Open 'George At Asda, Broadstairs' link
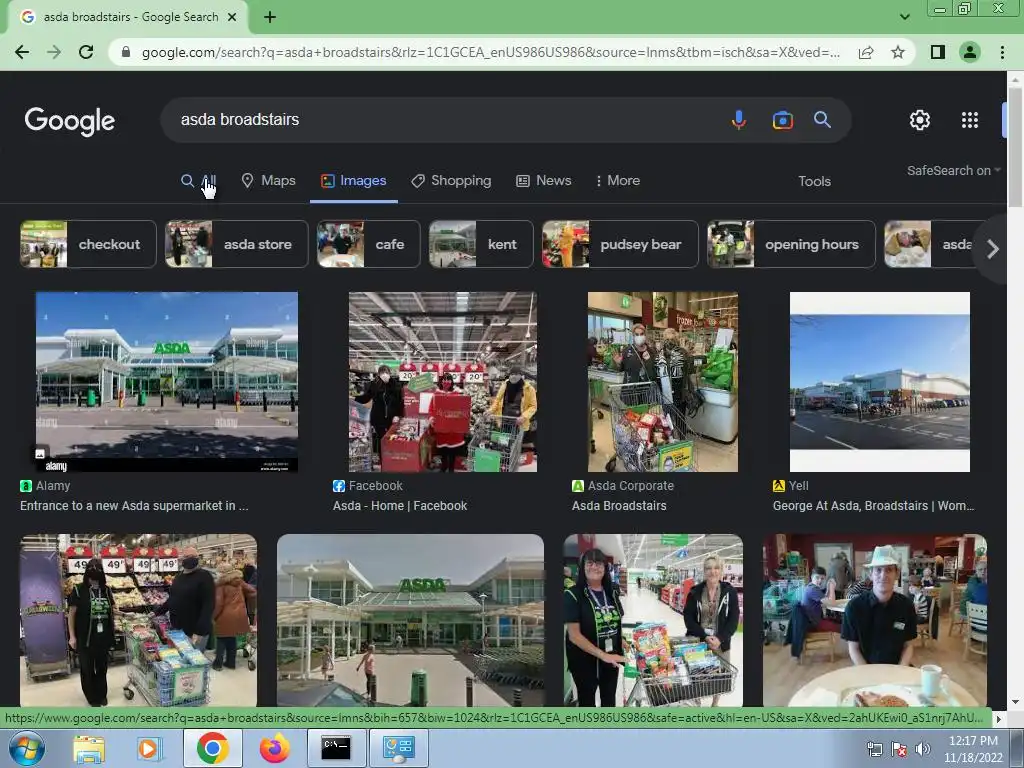The height and width of the screenshot is (768, 1024). coord(873,506)
